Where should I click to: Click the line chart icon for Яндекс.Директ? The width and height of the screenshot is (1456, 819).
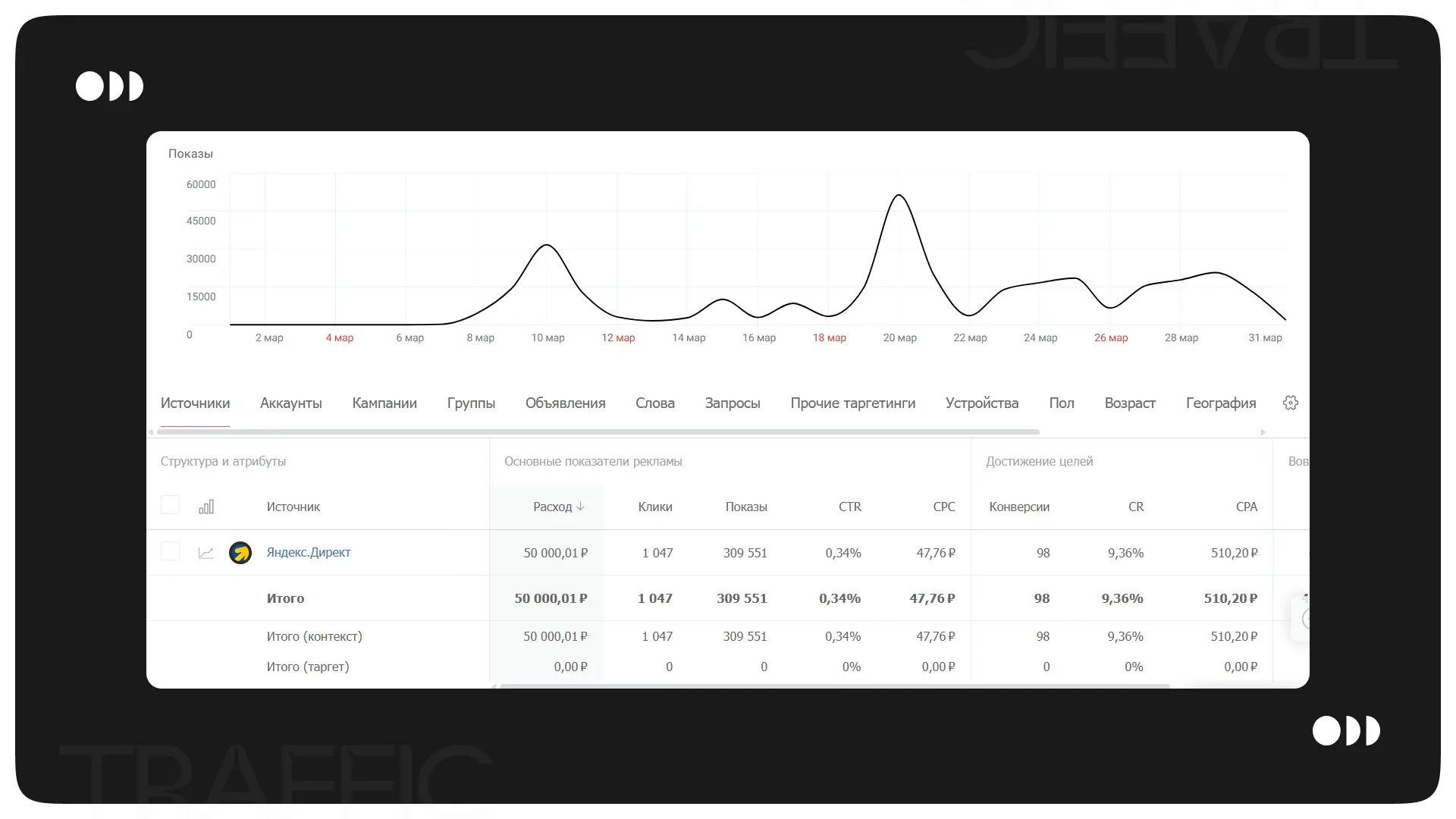206,553
